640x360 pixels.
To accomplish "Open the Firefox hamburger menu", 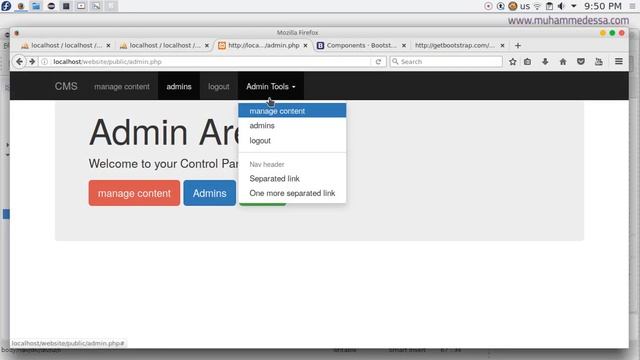I will pos(619,62).
